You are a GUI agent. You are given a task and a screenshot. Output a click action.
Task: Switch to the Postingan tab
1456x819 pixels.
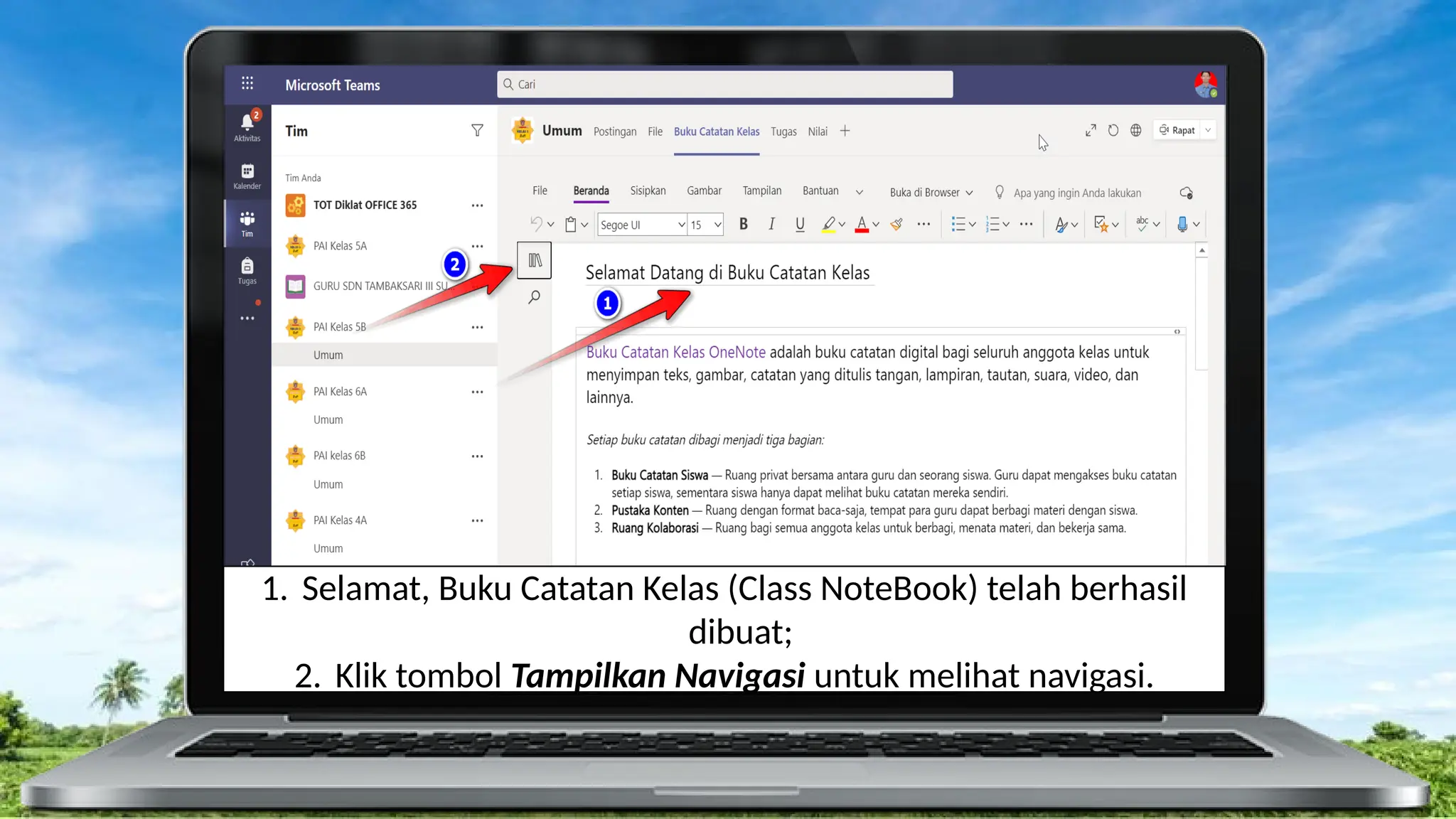tap(615, 132)
